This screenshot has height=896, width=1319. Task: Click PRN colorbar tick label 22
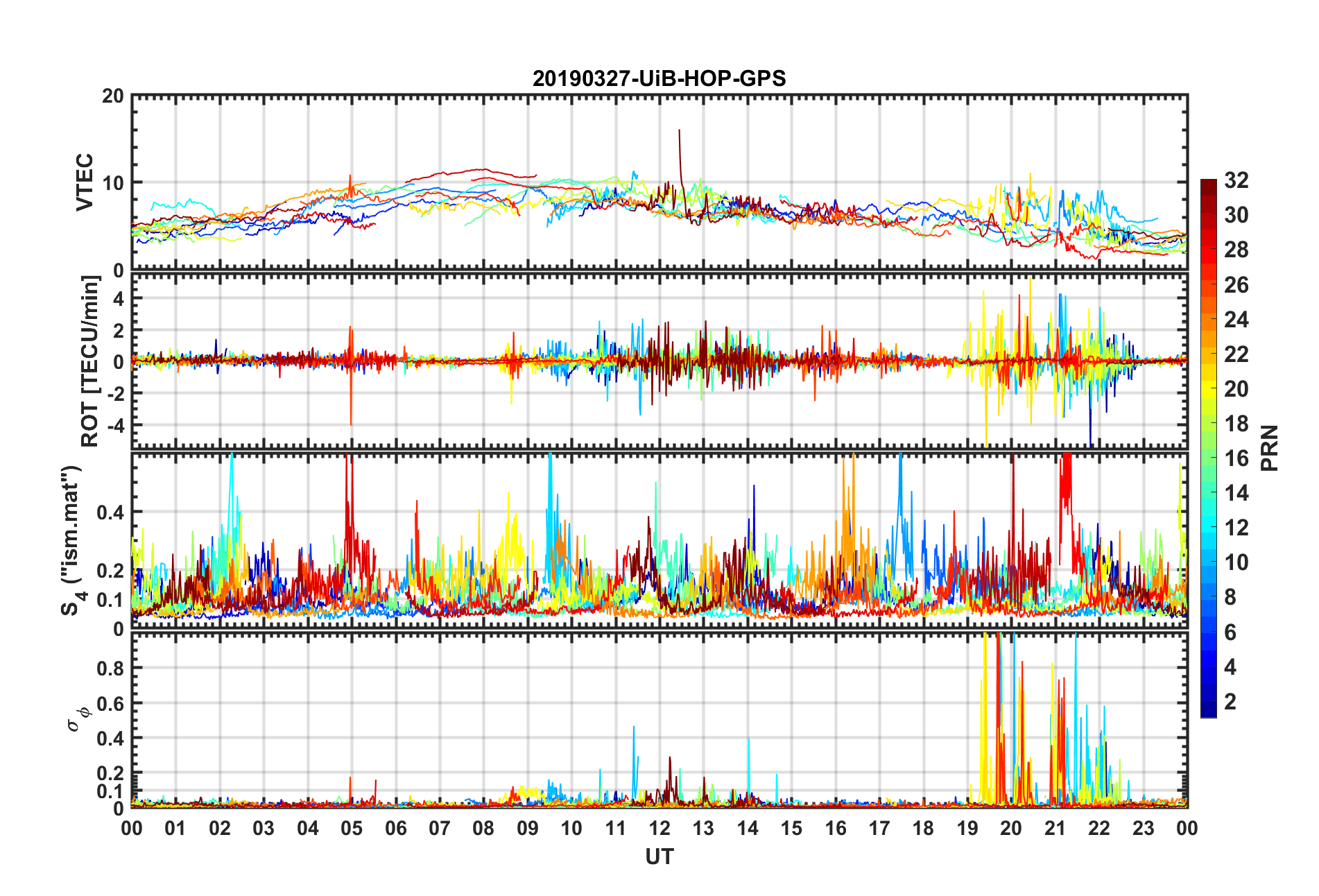[1236, 354]
